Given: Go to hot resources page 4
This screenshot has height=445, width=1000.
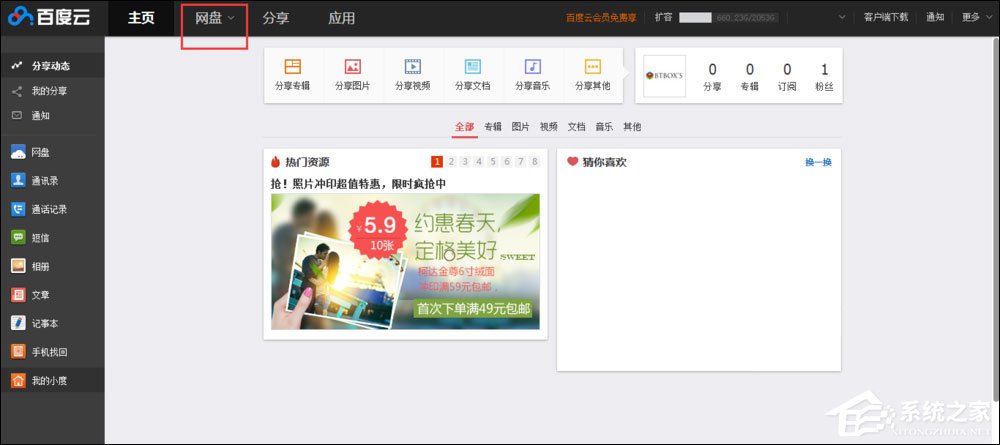Looking at the screenshot, I should click(479, 161).
